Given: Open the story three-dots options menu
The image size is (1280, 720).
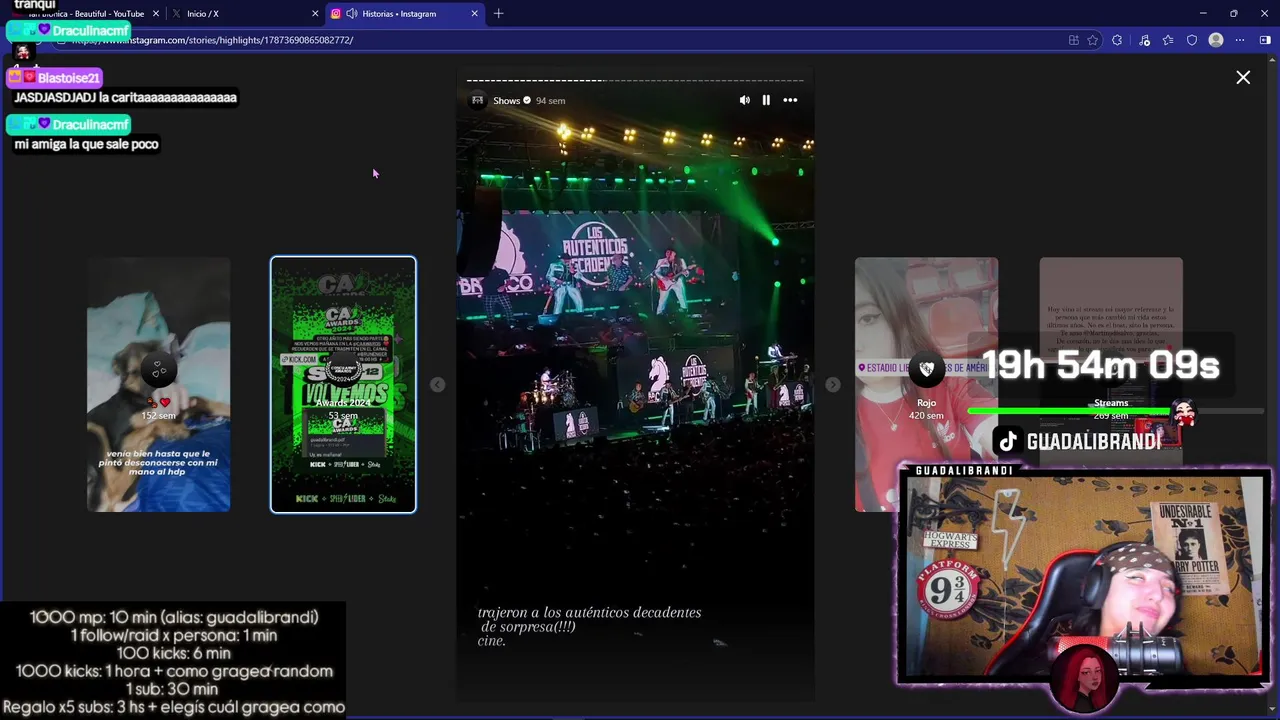Looking at the screenshot, I should [790, 100].
